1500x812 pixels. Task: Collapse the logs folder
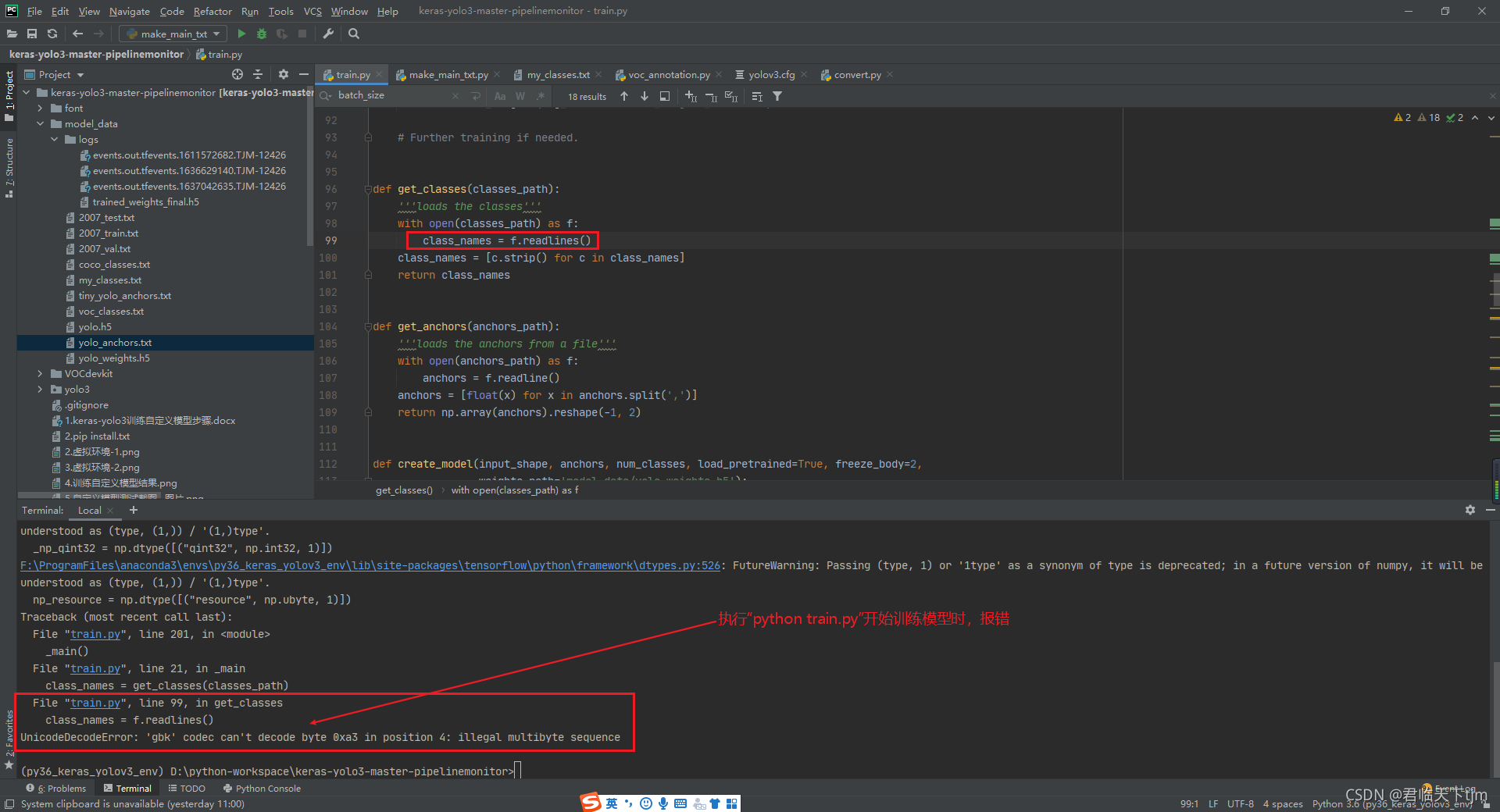tap(54, 139)
